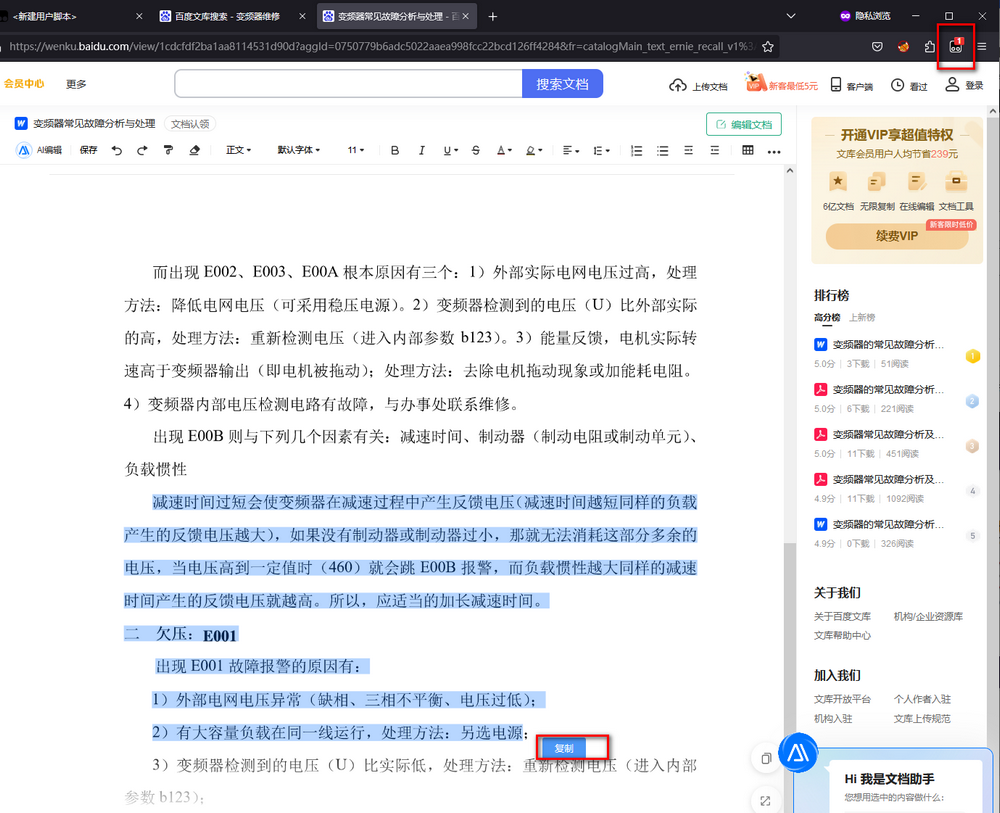The height and width of the screenshot is (813, 1000).
Task: Expand the 默认字体 font dropdown
Action: [x=298, y=150]
